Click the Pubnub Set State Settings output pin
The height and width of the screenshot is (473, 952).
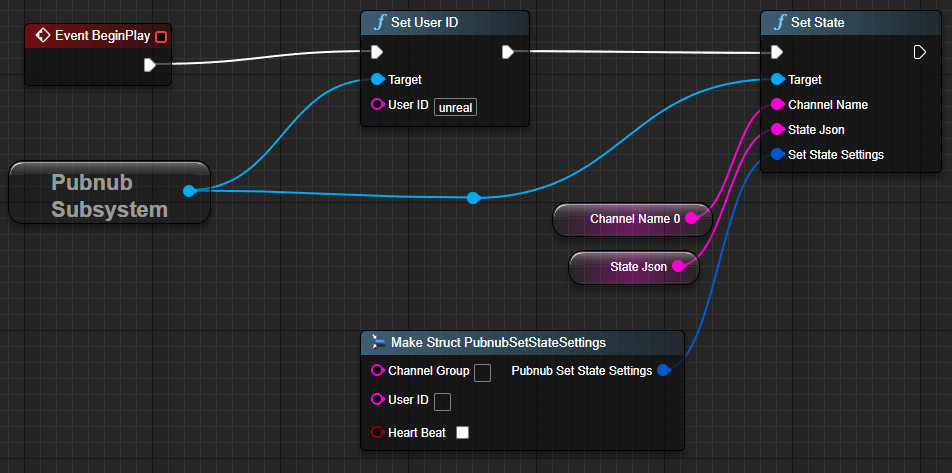tap(665, 371)
